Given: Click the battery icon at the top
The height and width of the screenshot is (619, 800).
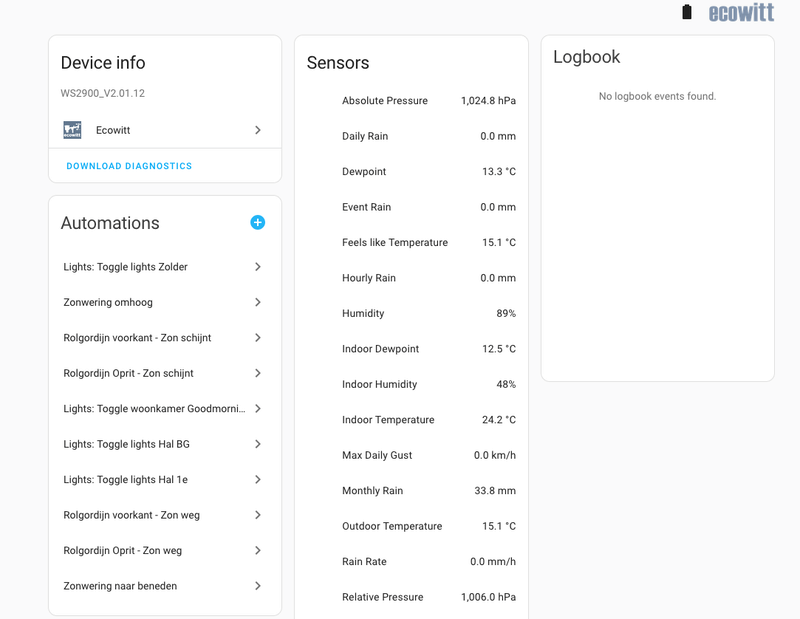Looking at the screenshot, I should tap(686, 13).
